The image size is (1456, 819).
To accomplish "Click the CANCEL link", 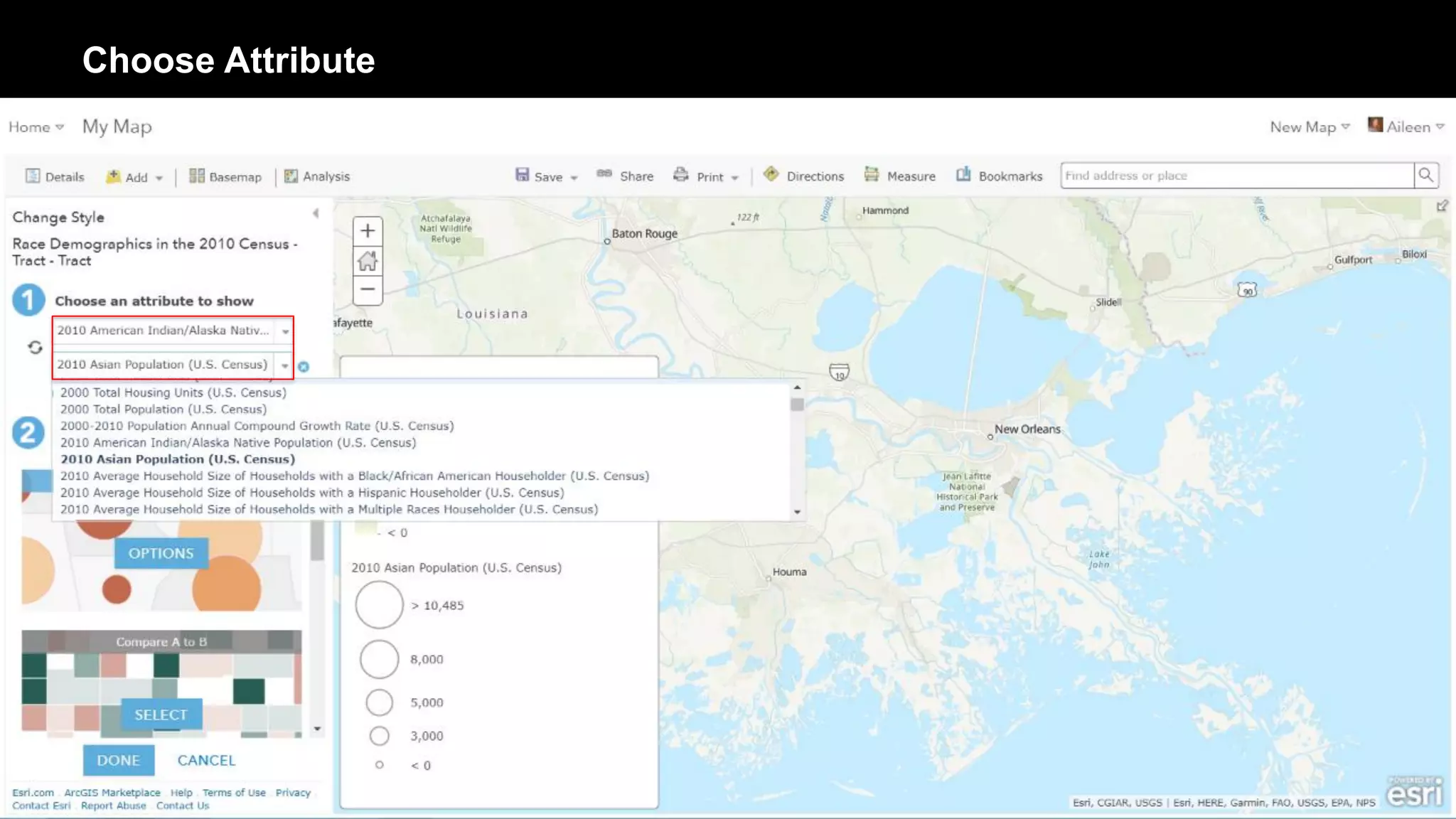I will pyautogui.click(x=206, y=761).
